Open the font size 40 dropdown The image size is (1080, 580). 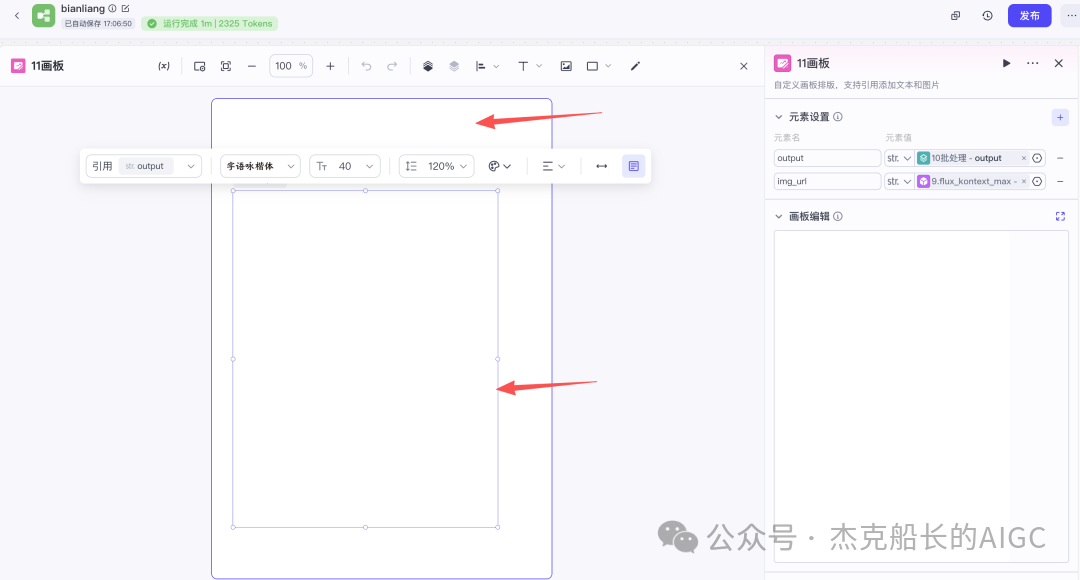[345, 166]
